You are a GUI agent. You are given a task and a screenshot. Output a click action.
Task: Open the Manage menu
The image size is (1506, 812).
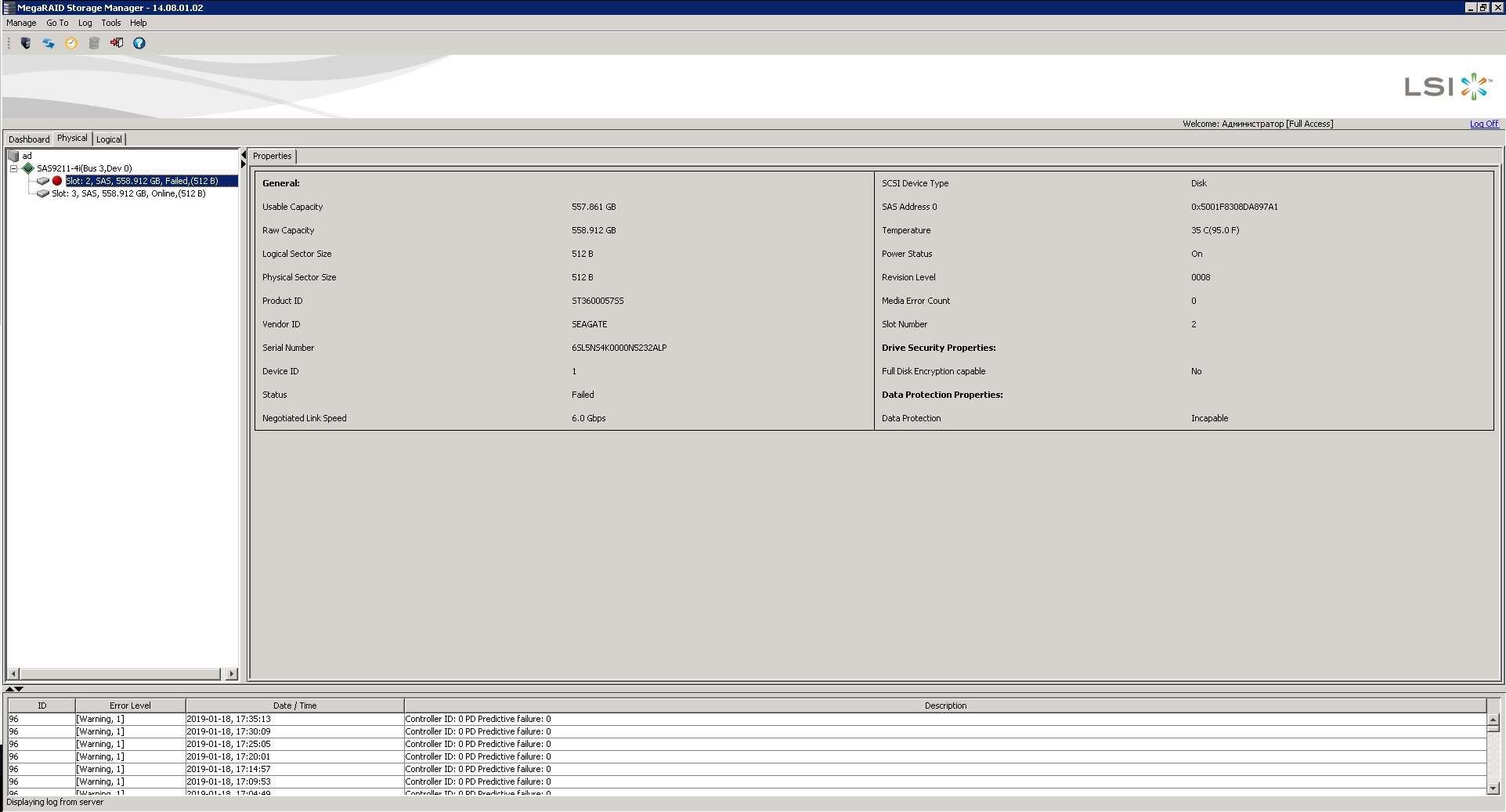[21, 23]
